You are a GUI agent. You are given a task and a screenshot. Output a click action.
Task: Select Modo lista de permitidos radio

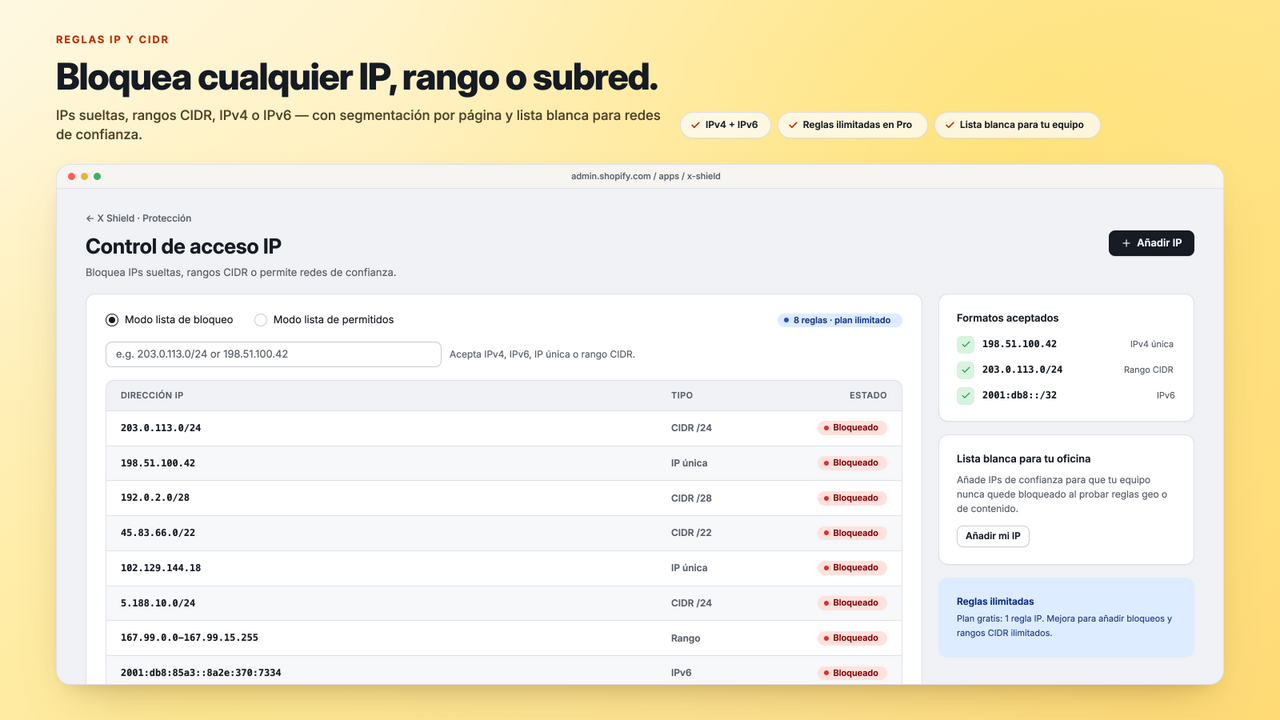click(261, 320)
